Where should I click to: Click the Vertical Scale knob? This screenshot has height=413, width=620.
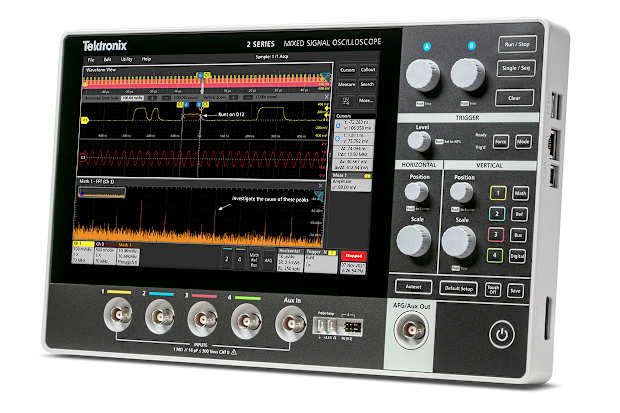459,242
